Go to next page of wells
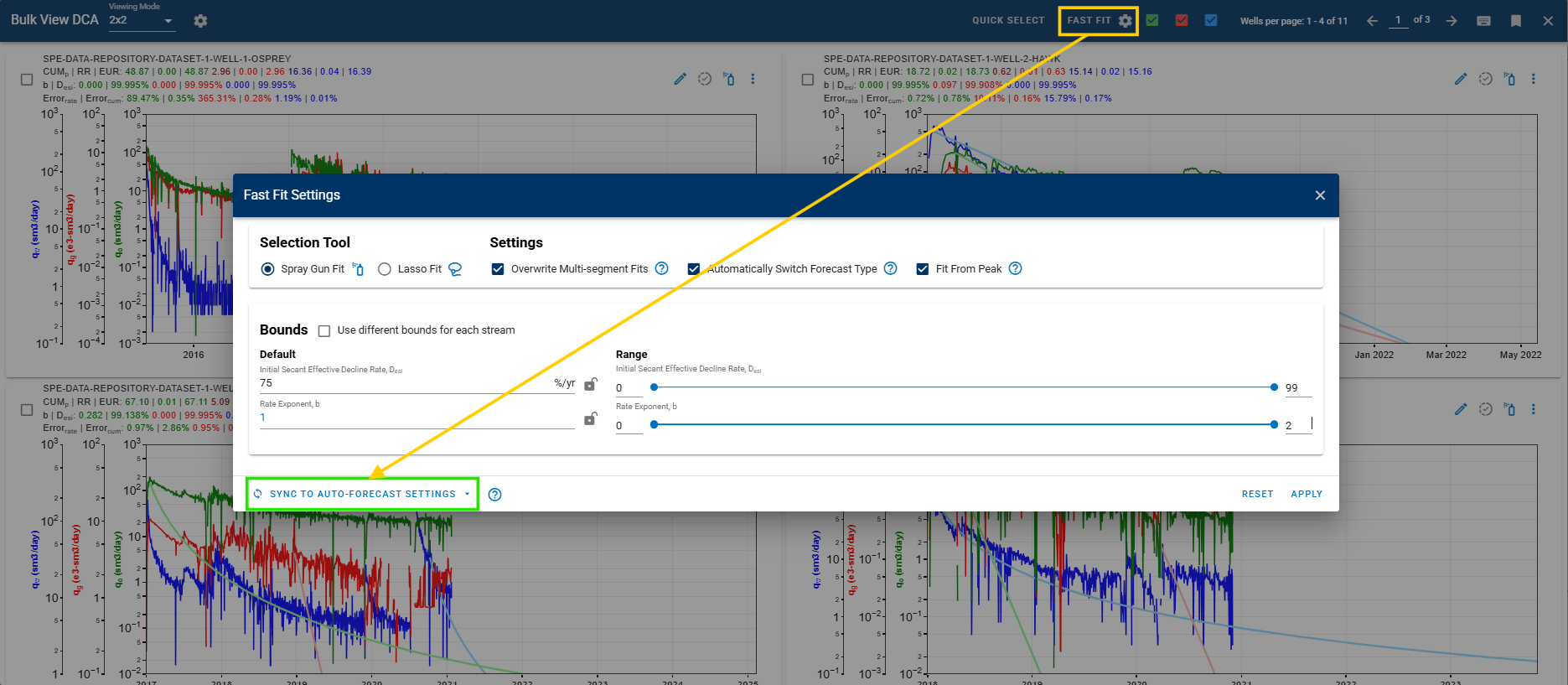The height and width of the screenshot is (685, 1568). click(x=1452, y=21)
